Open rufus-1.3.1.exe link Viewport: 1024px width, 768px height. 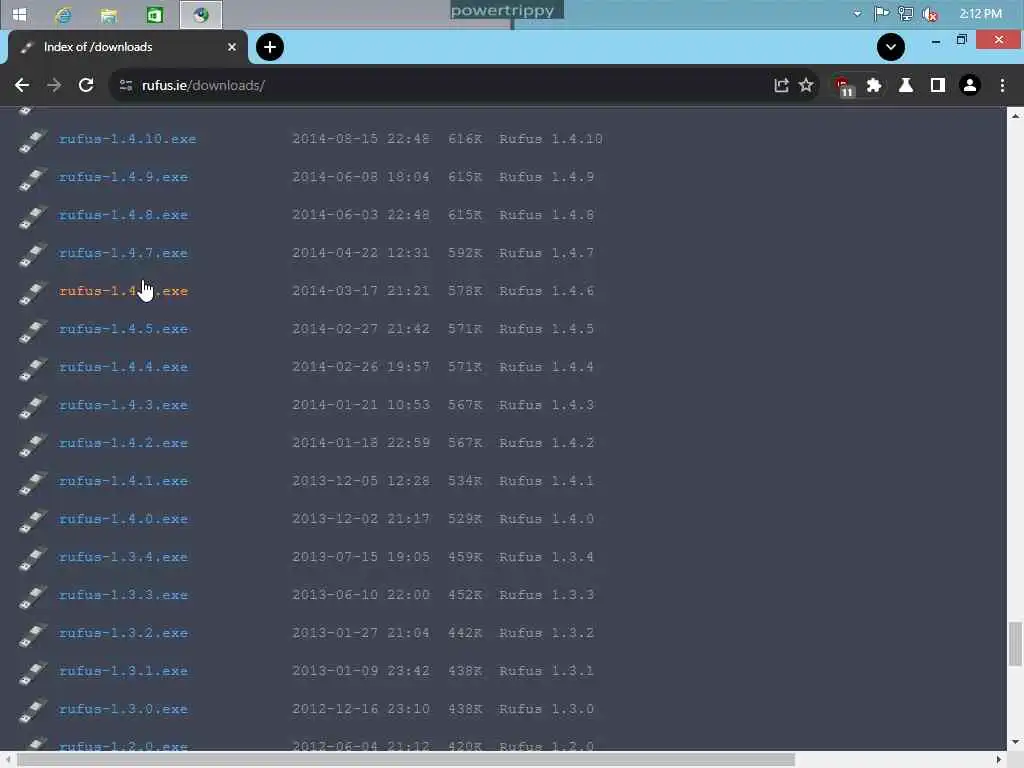tap(123, 671)
